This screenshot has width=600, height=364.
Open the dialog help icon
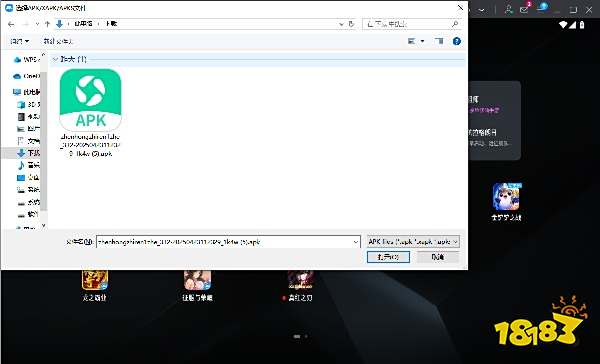[x=457, y=41]
